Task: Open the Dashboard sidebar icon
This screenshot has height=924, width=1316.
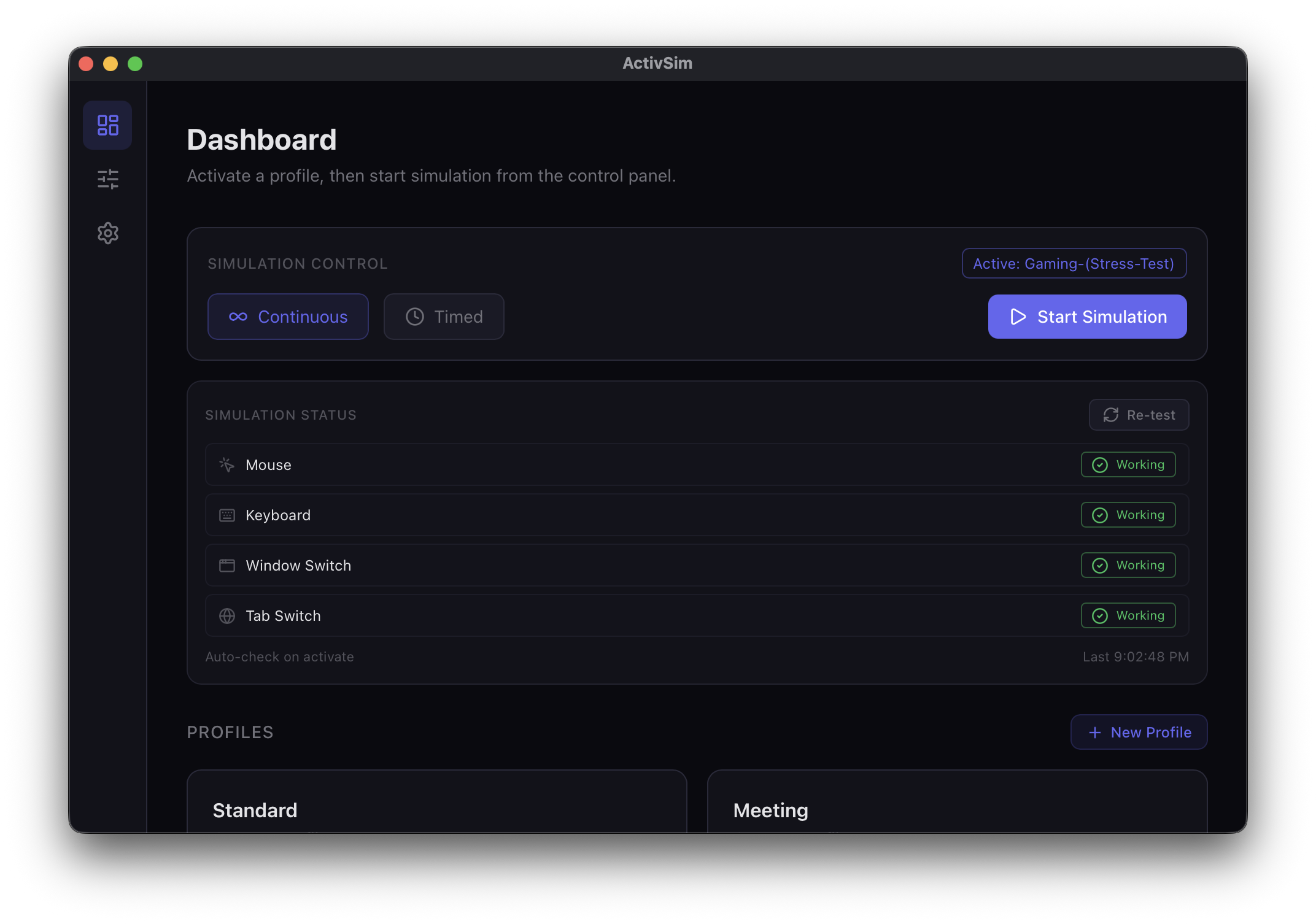Action: pyautogui.click(x=107, y=125)
